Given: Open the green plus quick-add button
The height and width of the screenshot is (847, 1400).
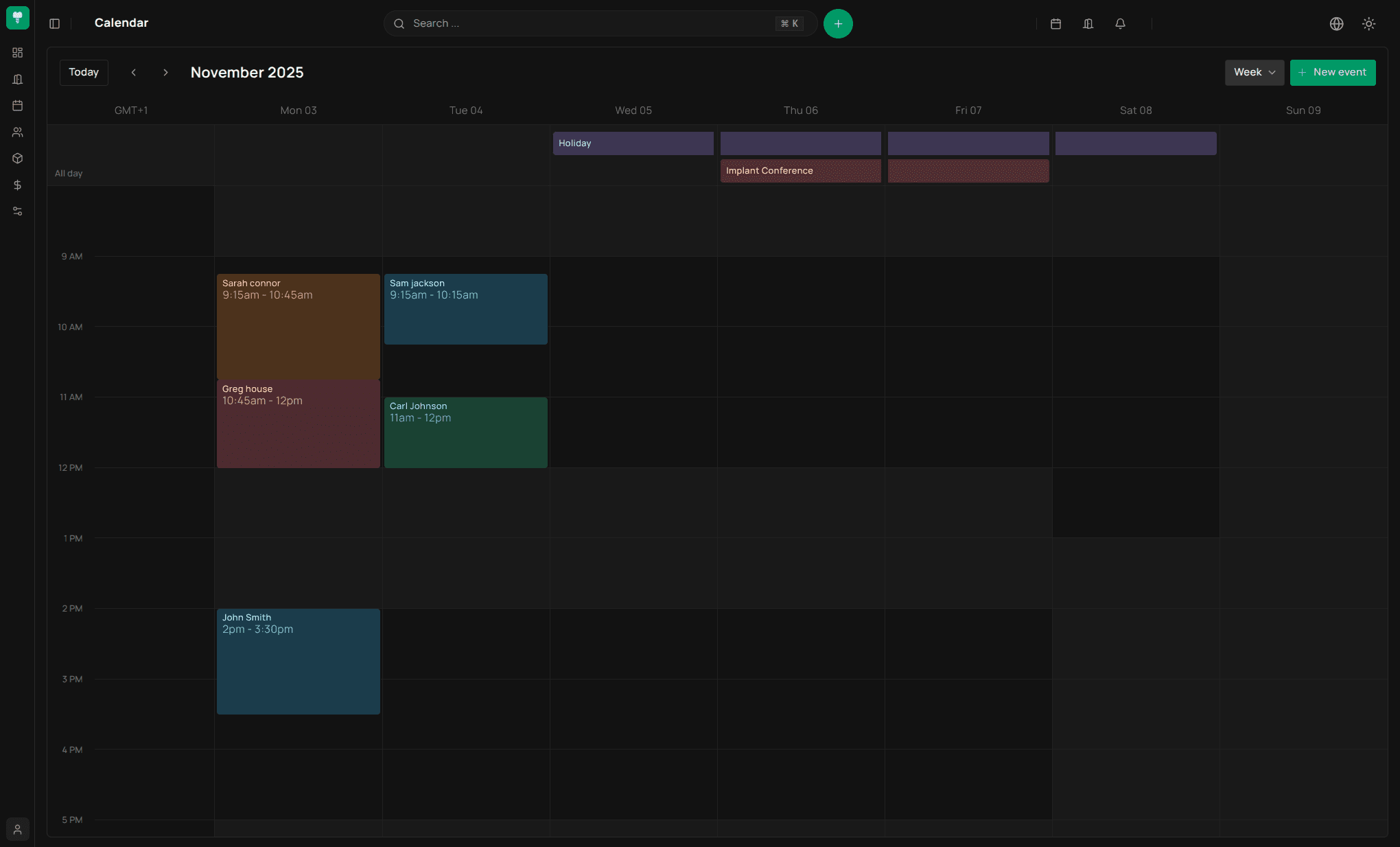Looking at the screenshot, I should (x=838, y=23).
